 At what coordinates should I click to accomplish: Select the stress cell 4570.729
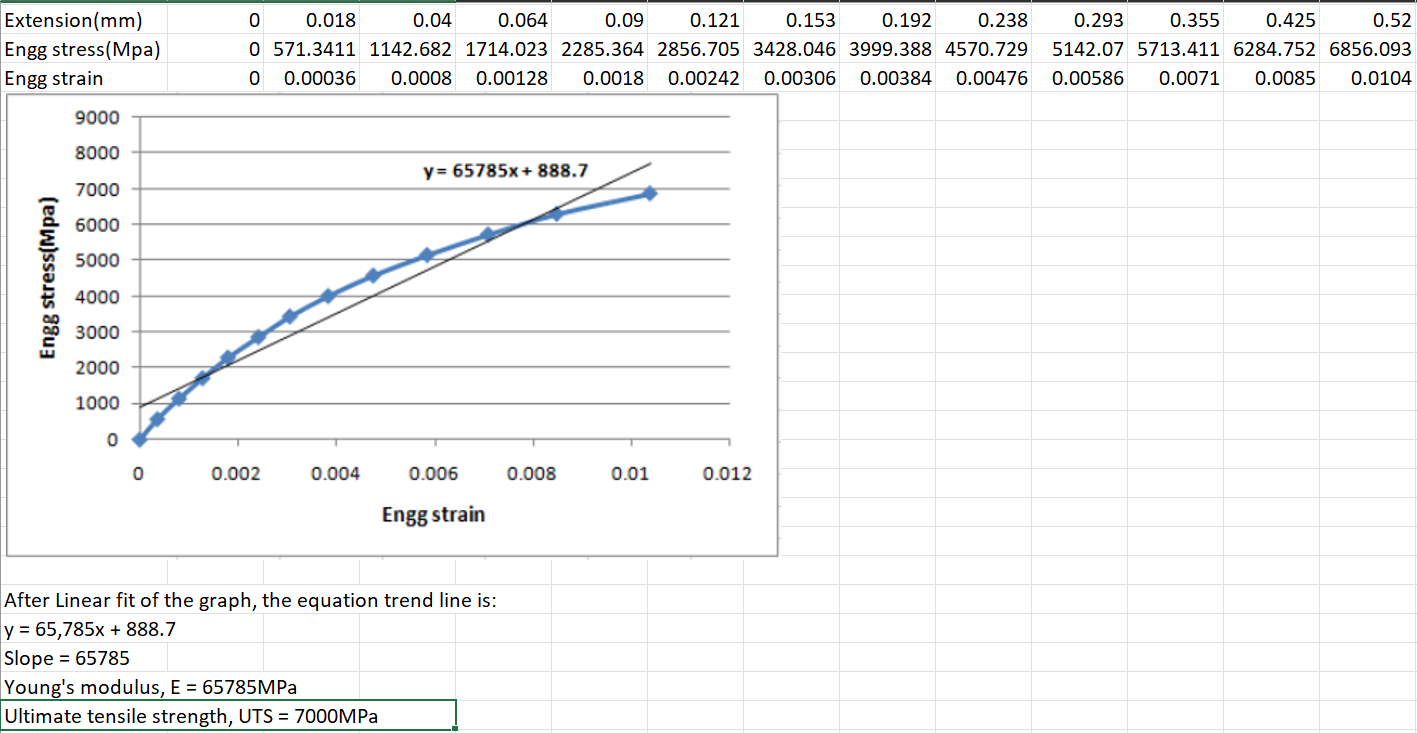tap(984, 50)
